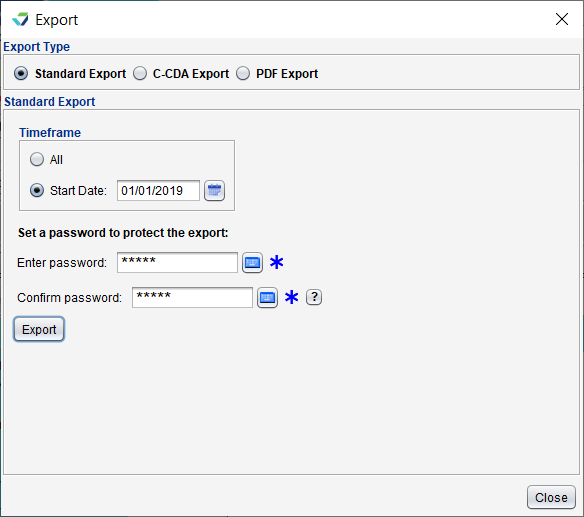Viewport: 584px width, 517px height.
Task: Click the application logo in title bar
Action: (x=20, y=19)
